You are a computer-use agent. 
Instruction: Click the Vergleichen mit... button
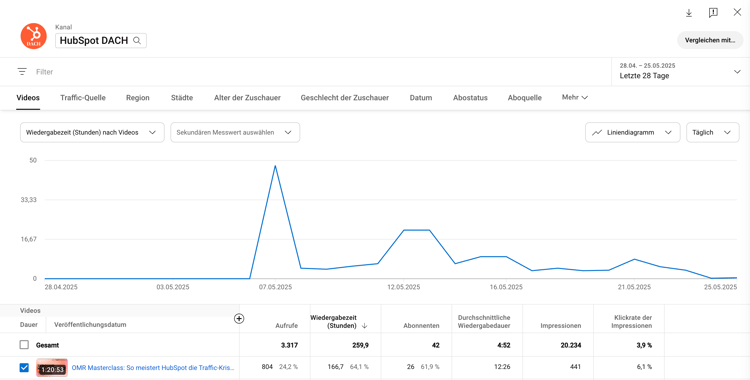(710, 41)
